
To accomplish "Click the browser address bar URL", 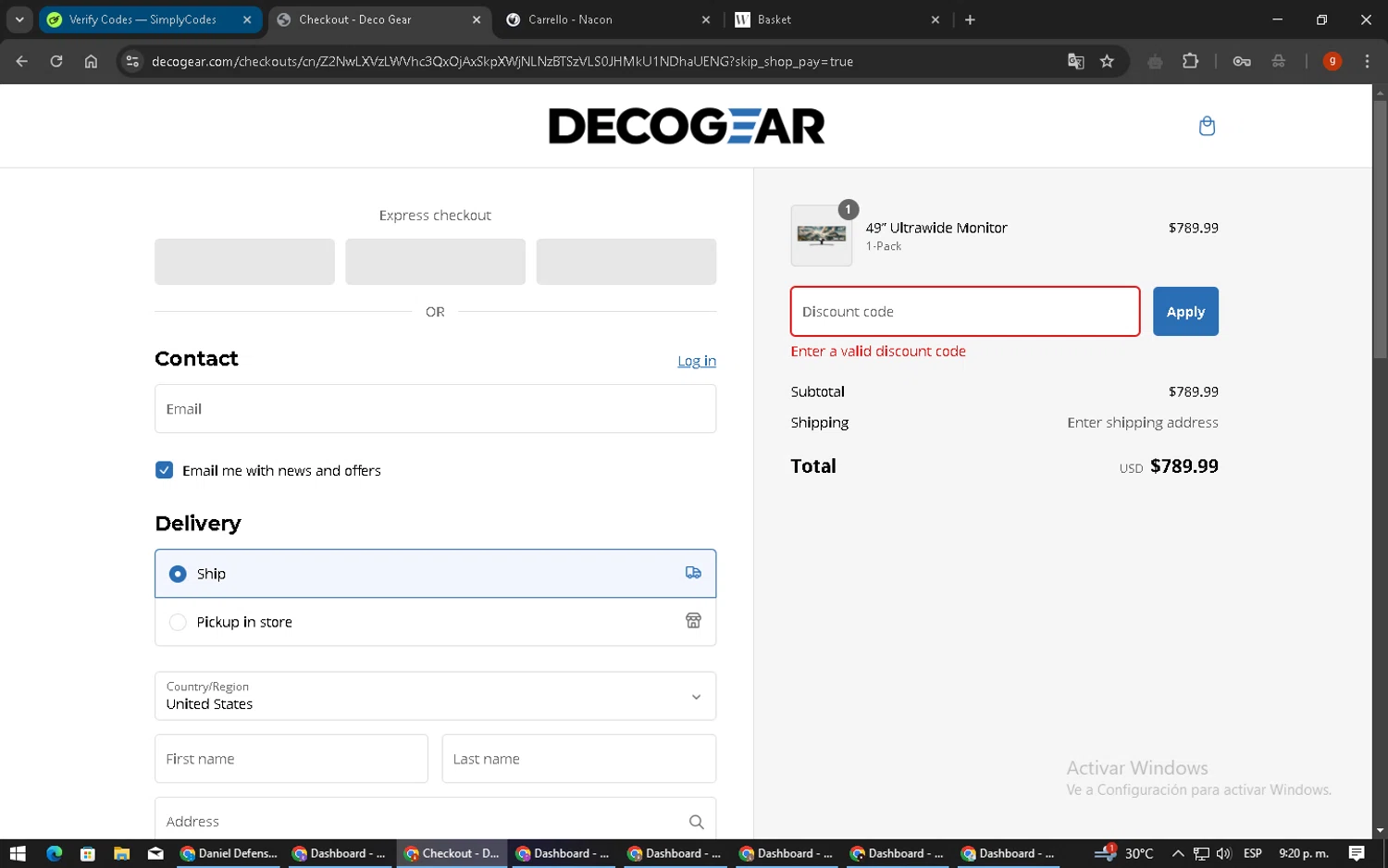I will pos(502,61).
